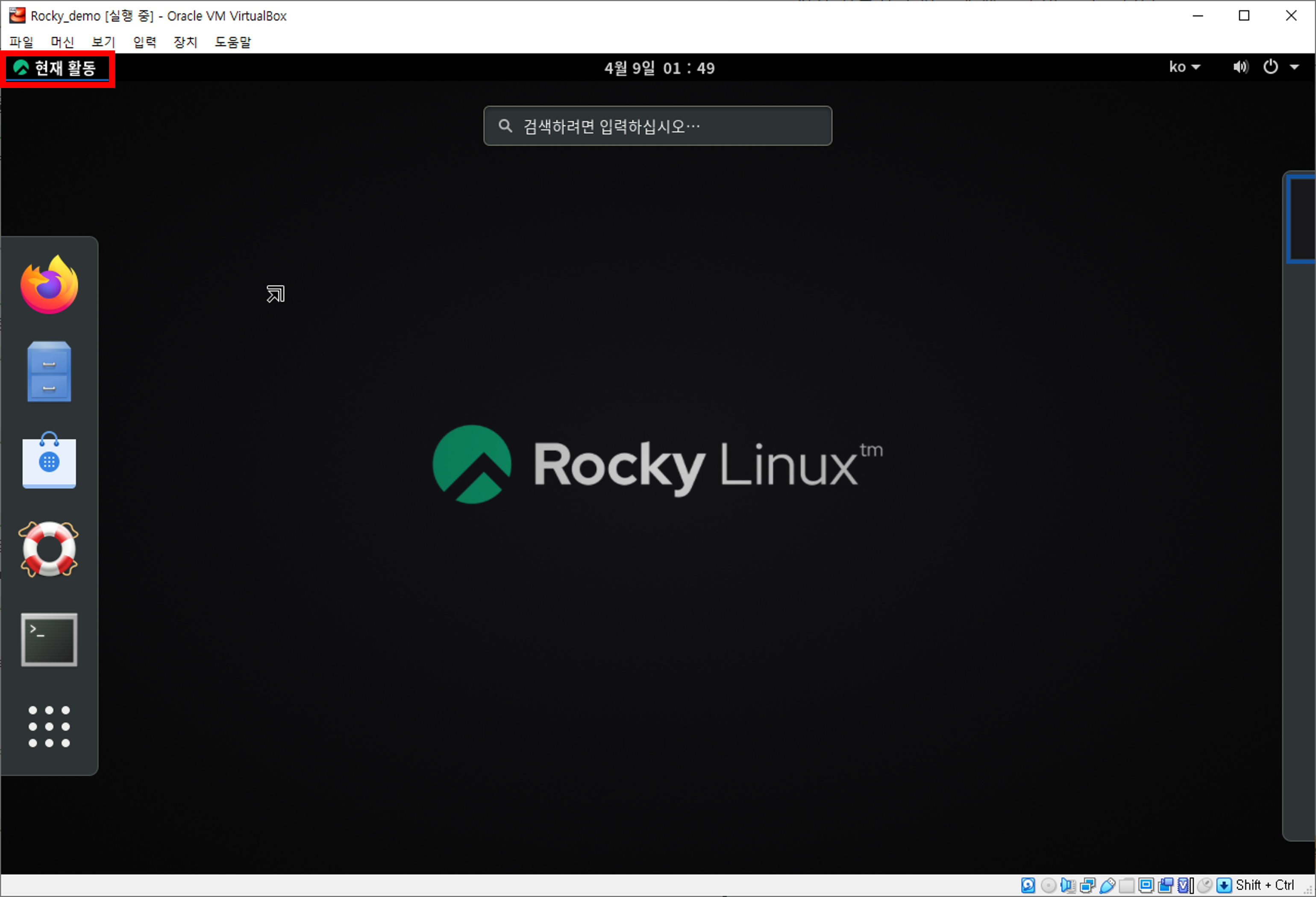The image size is (1316, 897).
Task: Click the mouse integration status indicator
Action: pyautogui.click(x=1204, y=885)
